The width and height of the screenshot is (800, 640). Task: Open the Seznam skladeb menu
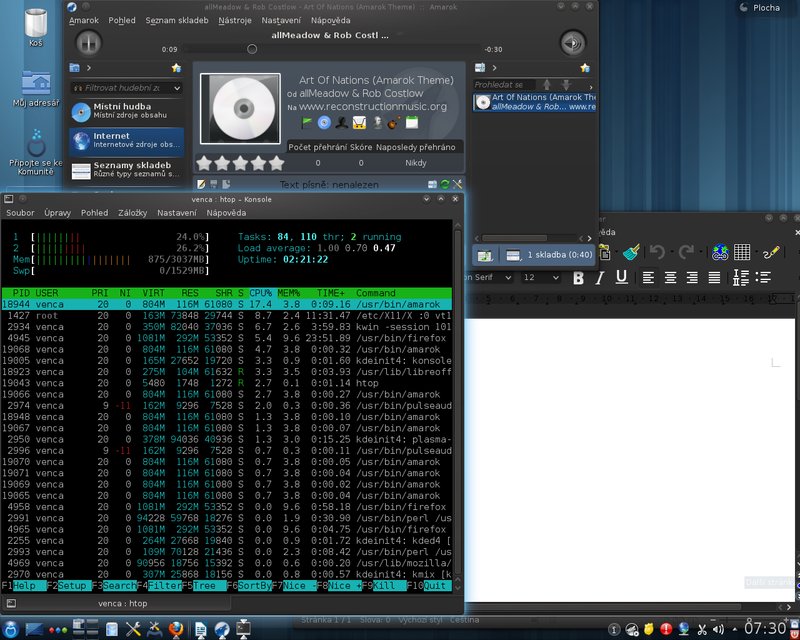coord(177,20)
